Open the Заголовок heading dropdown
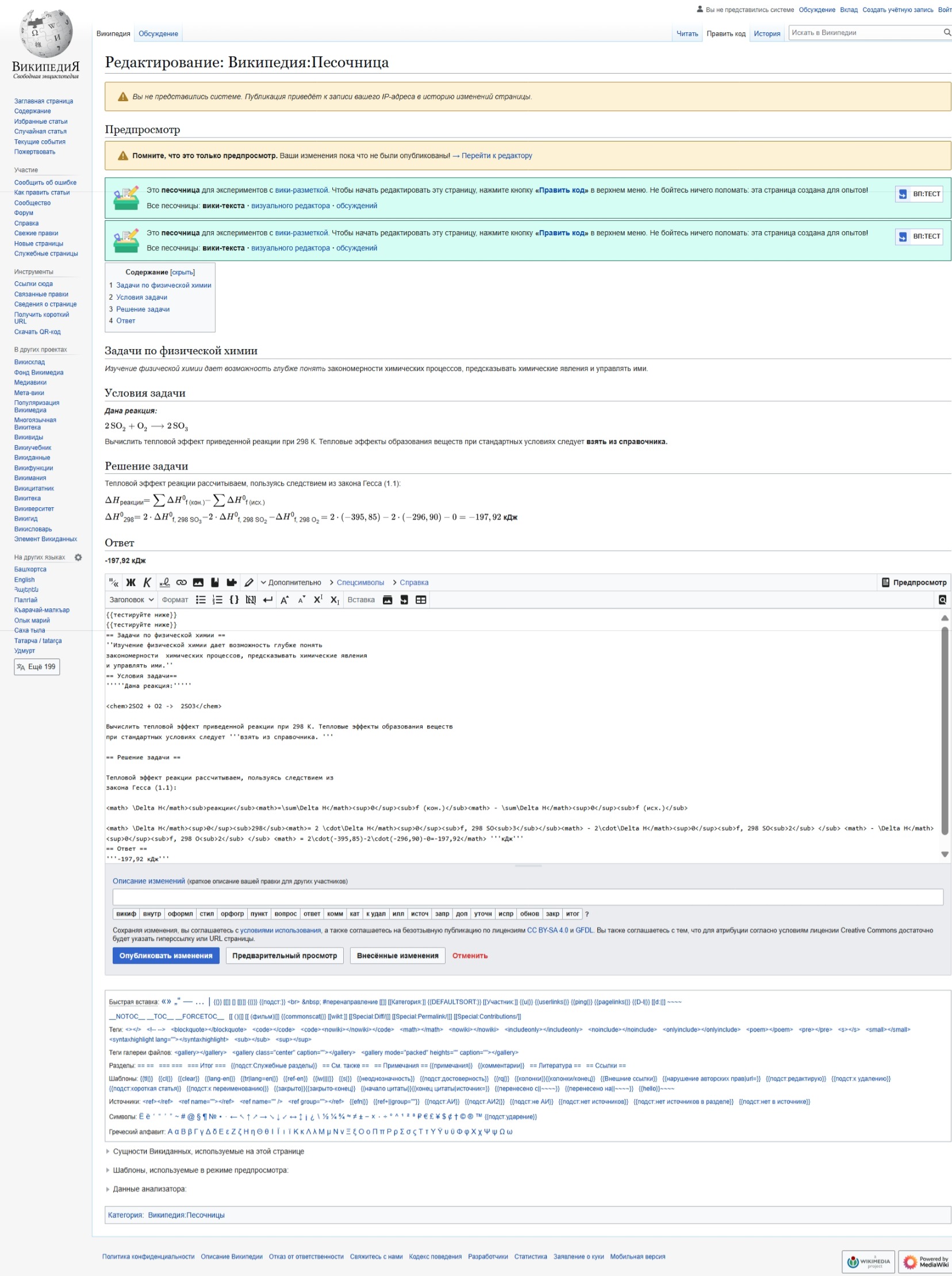Viewport: 952px width, 1276px height. [x=132, y=599]
